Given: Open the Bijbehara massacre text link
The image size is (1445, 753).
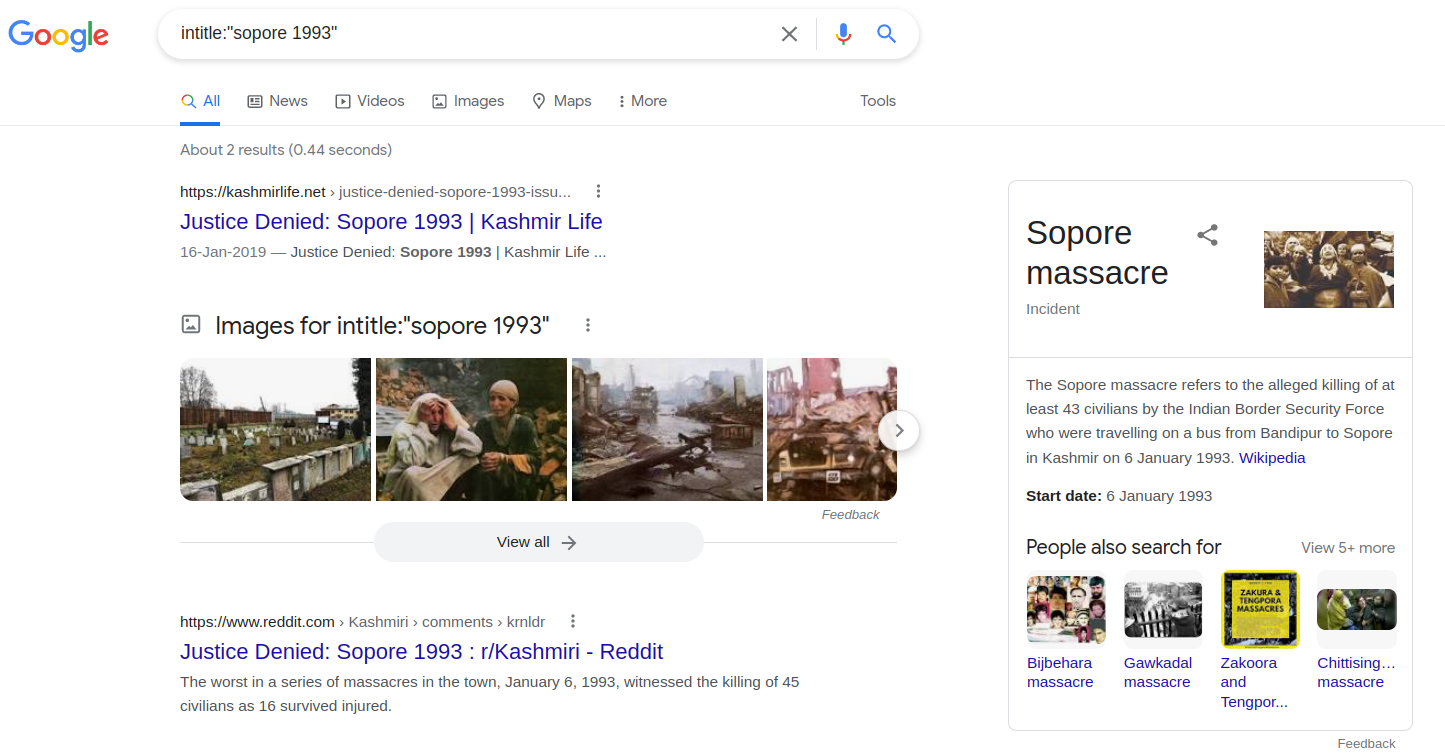Looking at the screenshot, I should click(1060, 672).
